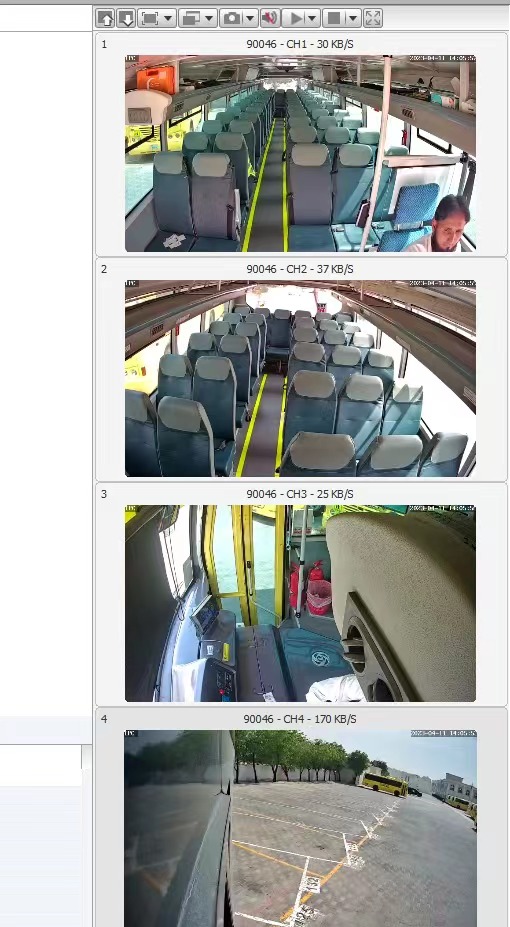Select the CH2 rear seats camera feed
This screenshot has height=927, width=510.
(300, 378)
